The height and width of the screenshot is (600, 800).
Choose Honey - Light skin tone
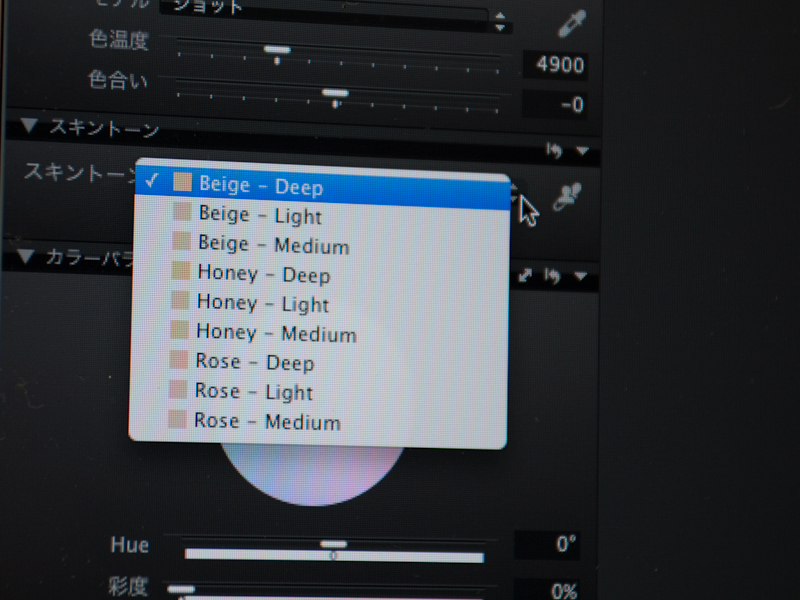pyautogui.click(x=320, y=304)
